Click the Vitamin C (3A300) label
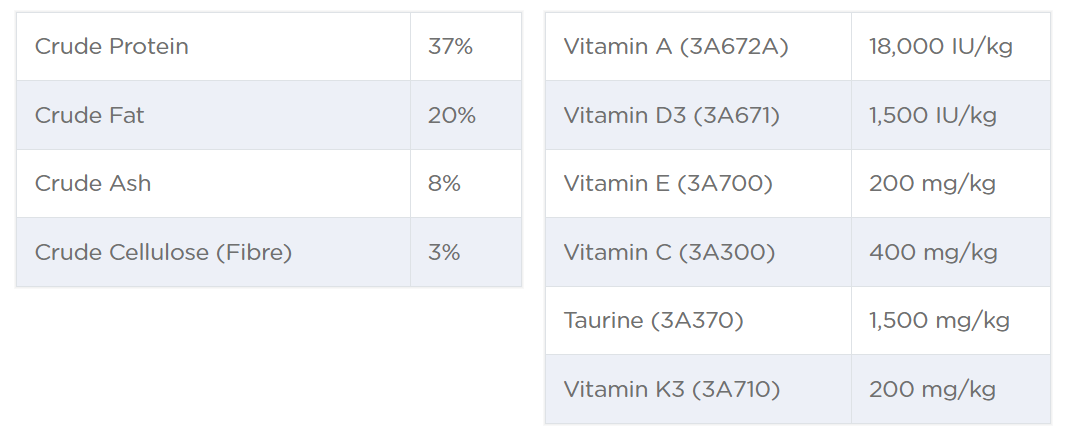Viewport: 1072px width, 447px height. tap(669, 252)
